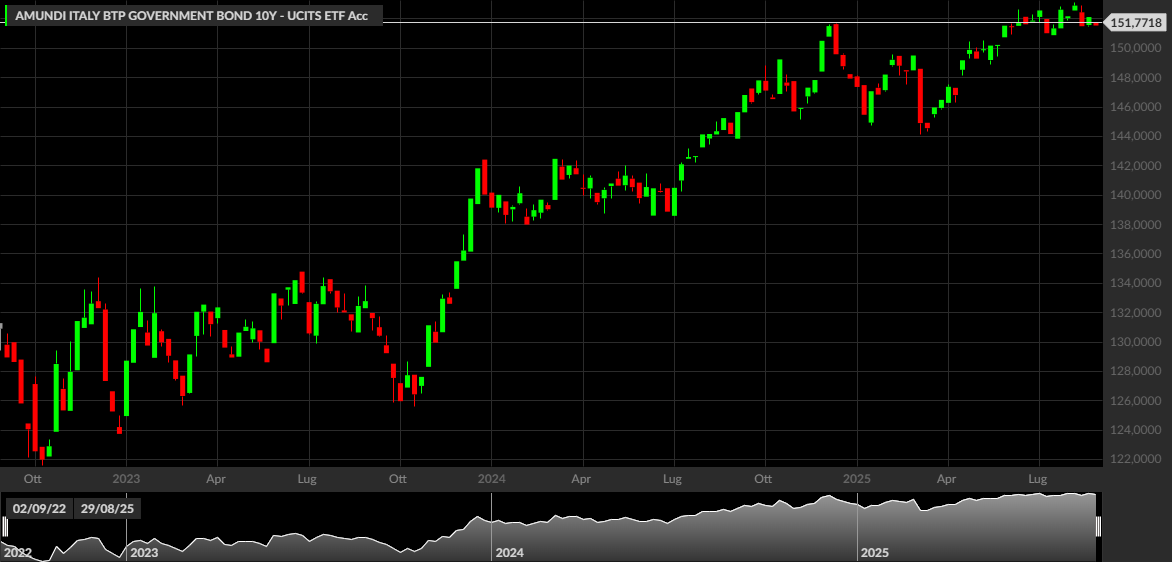Select the start date field 02/09/22
1172x562 pixels.
point(40,509)
